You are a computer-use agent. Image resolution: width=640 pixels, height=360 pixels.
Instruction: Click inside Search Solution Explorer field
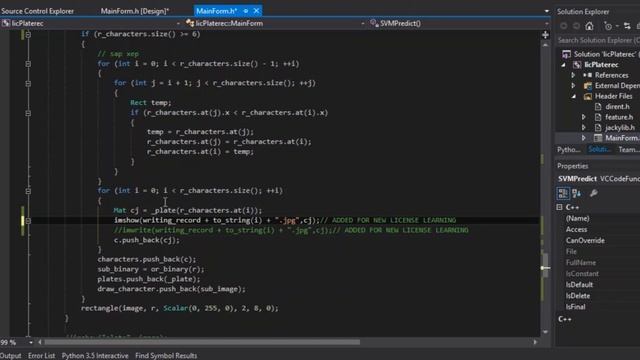[x=598, y=40]
